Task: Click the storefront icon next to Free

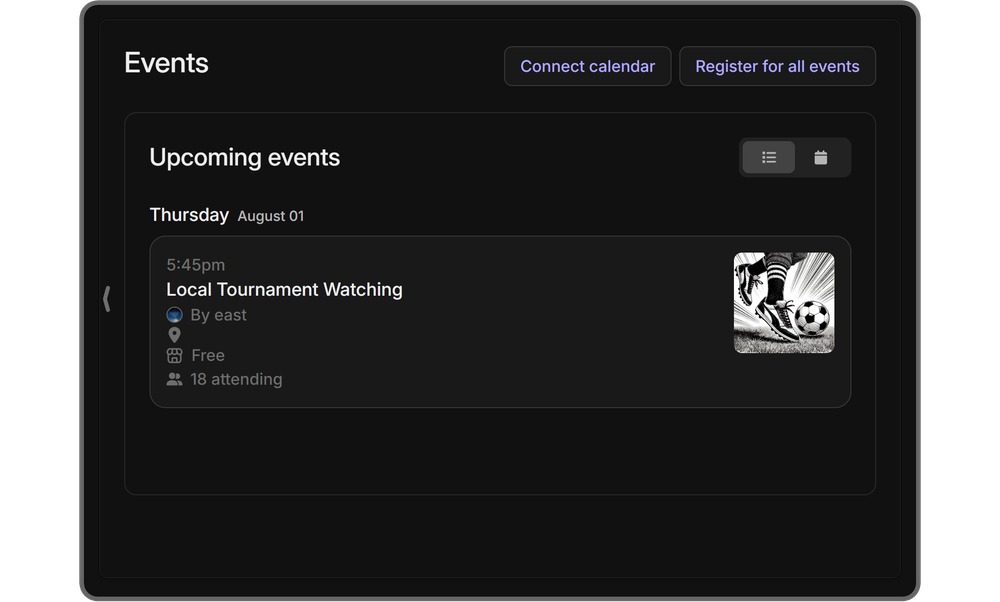Action: [174, 355]
